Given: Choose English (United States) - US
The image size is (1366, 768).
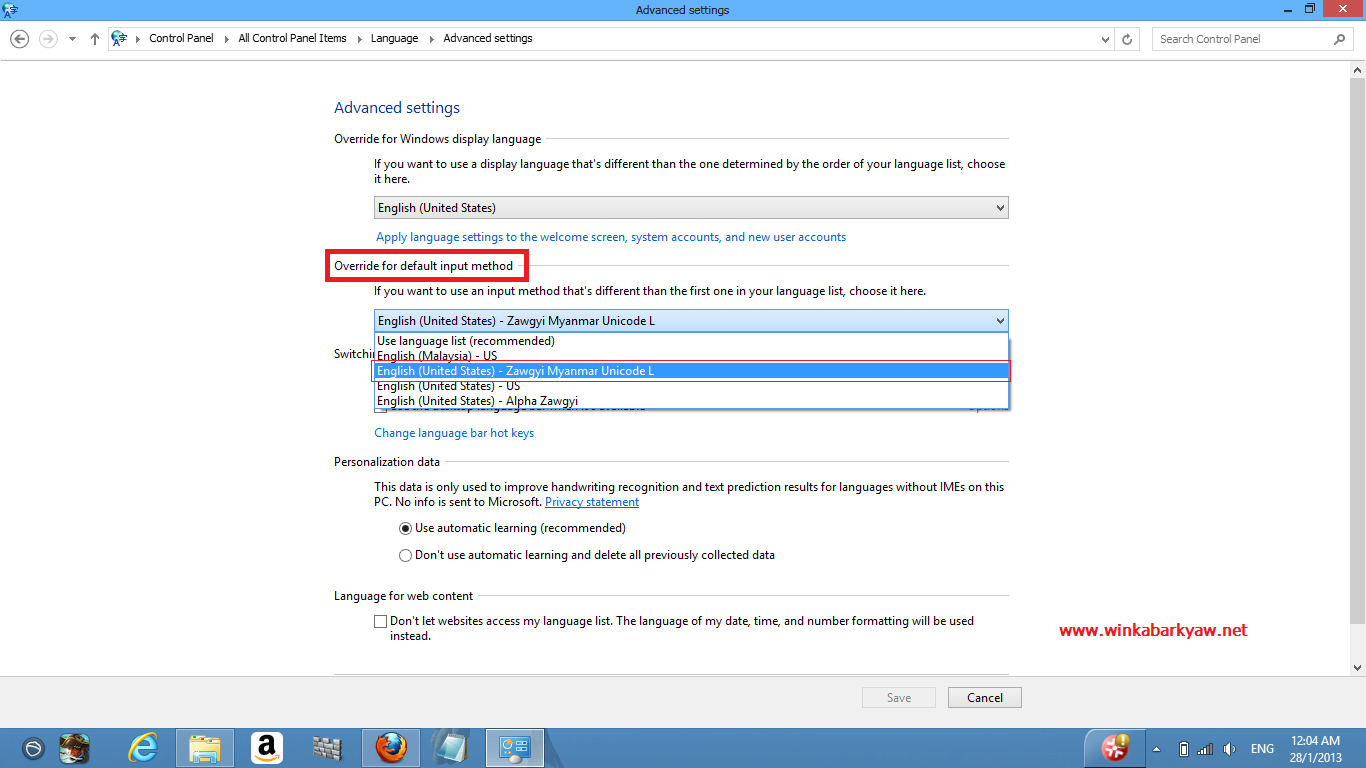Looking at the screenshot, I should [x=691, y=386].
